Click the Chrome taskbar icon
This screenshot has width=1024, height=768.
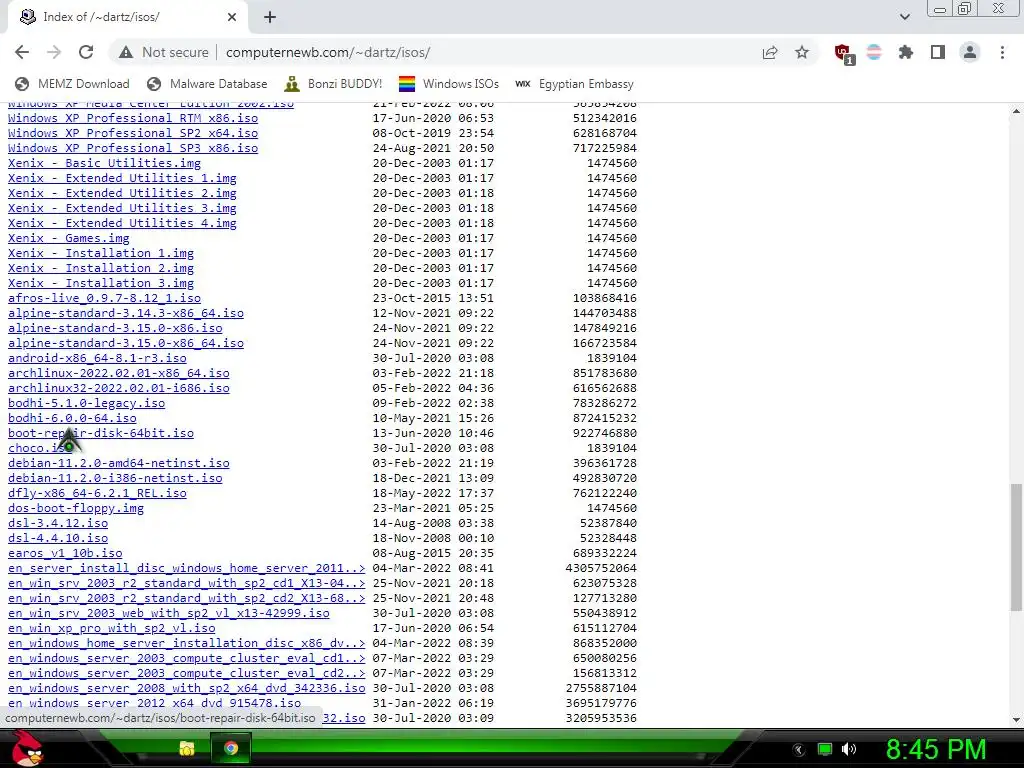coord(231,748)
